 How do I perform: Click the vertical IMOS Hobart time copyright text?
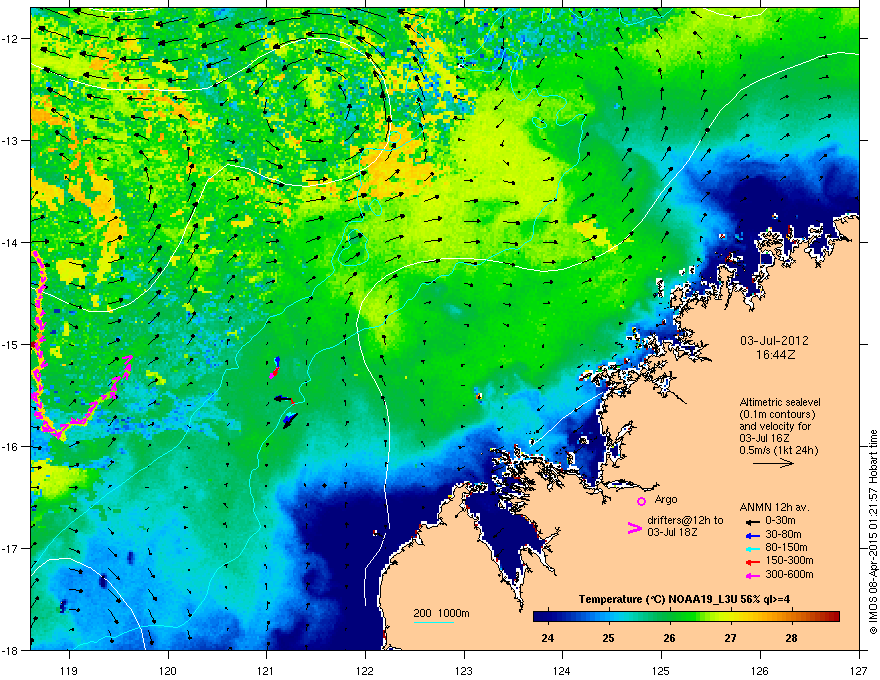tap(873, 532)
